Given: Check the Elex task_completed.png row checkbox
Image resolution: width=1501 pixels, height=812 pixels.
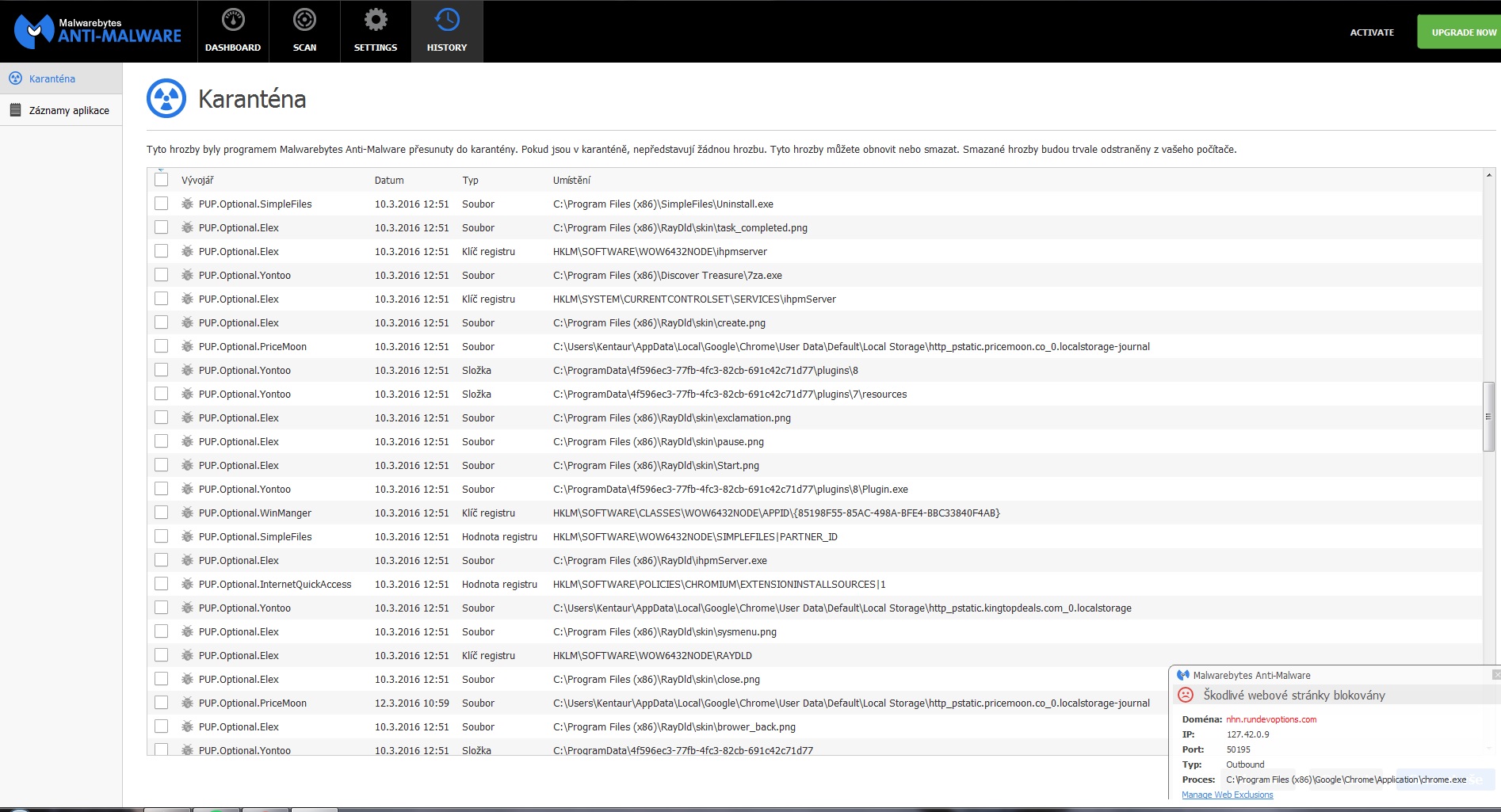Looking at the screenshot, I should pyautogui.click(x=162, y=227).
